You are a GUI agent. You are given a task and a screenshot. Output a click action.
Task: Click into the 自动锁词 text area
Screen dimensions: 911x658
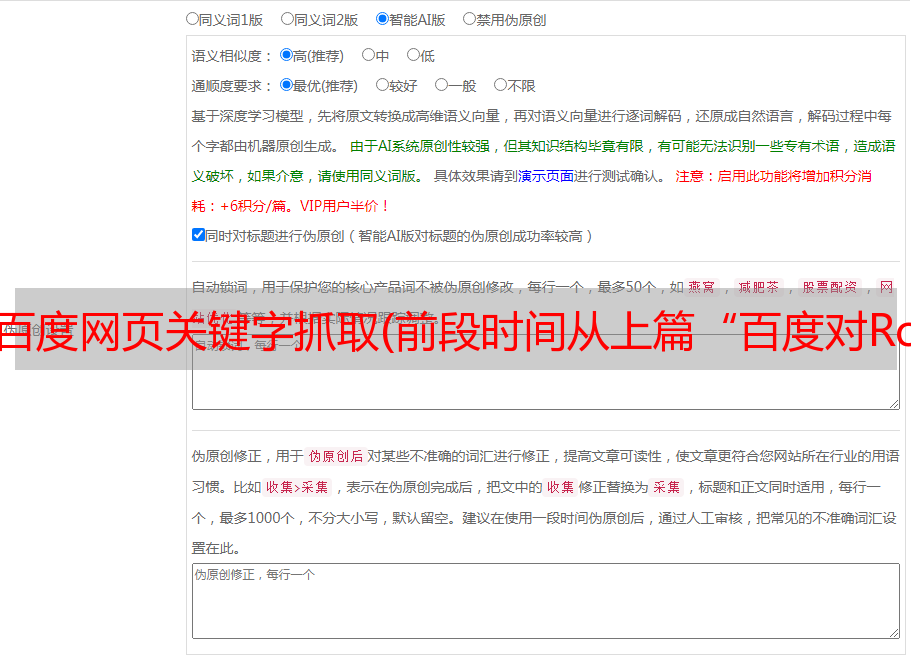point(546,372)
